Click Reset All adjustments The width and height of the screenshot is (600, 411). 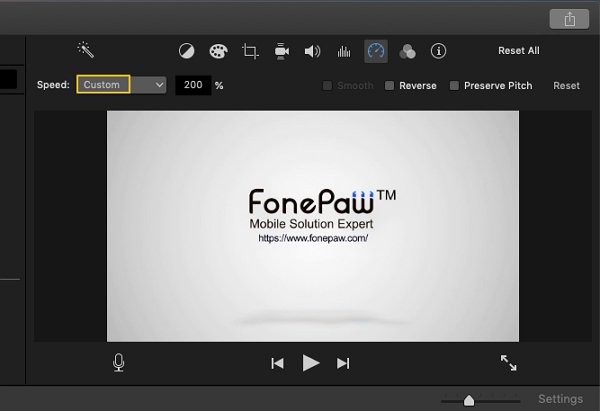518,51
